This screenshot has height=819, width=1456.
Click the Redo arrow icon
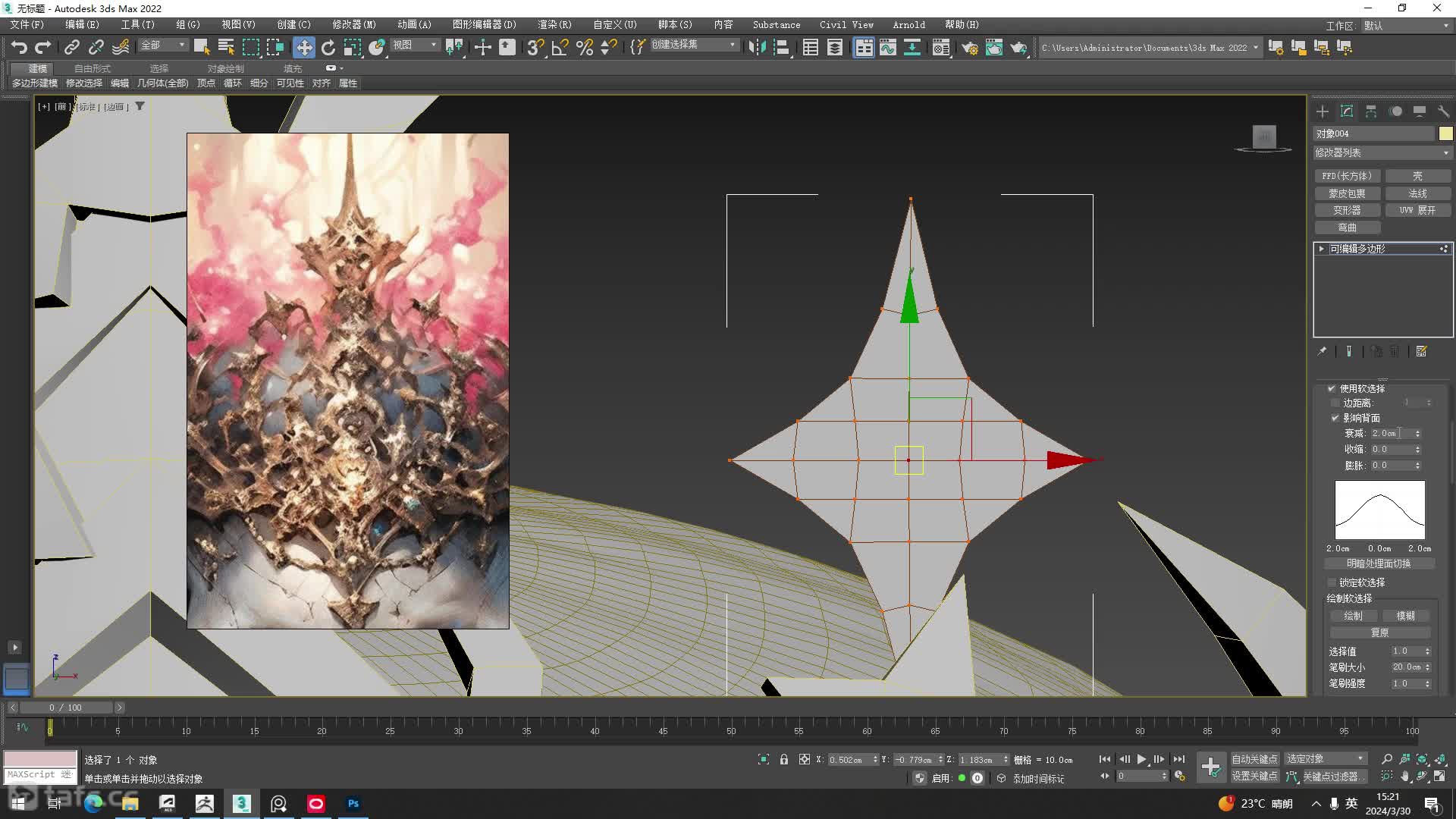[43, 47]
